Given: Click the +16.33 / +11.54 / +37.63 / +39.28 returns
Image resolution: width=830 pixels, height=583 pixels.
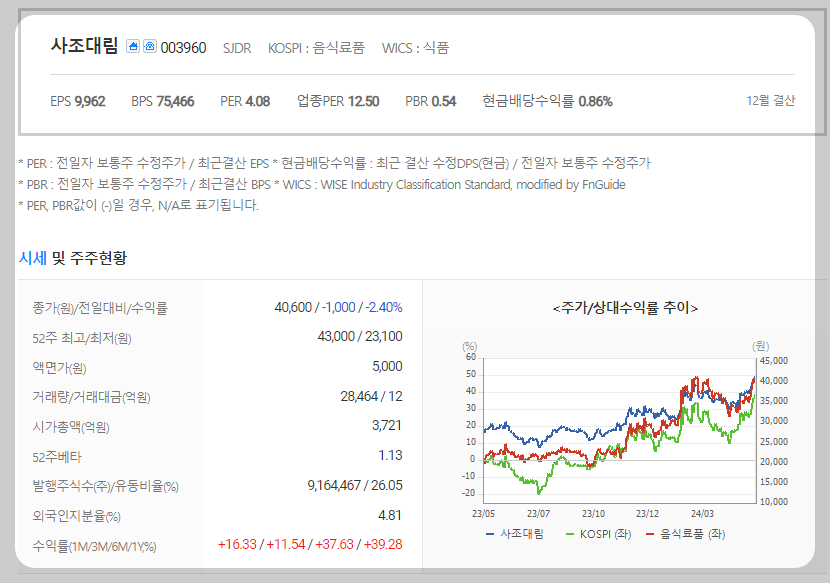Looking at the screenshot, I should [310, 544].
